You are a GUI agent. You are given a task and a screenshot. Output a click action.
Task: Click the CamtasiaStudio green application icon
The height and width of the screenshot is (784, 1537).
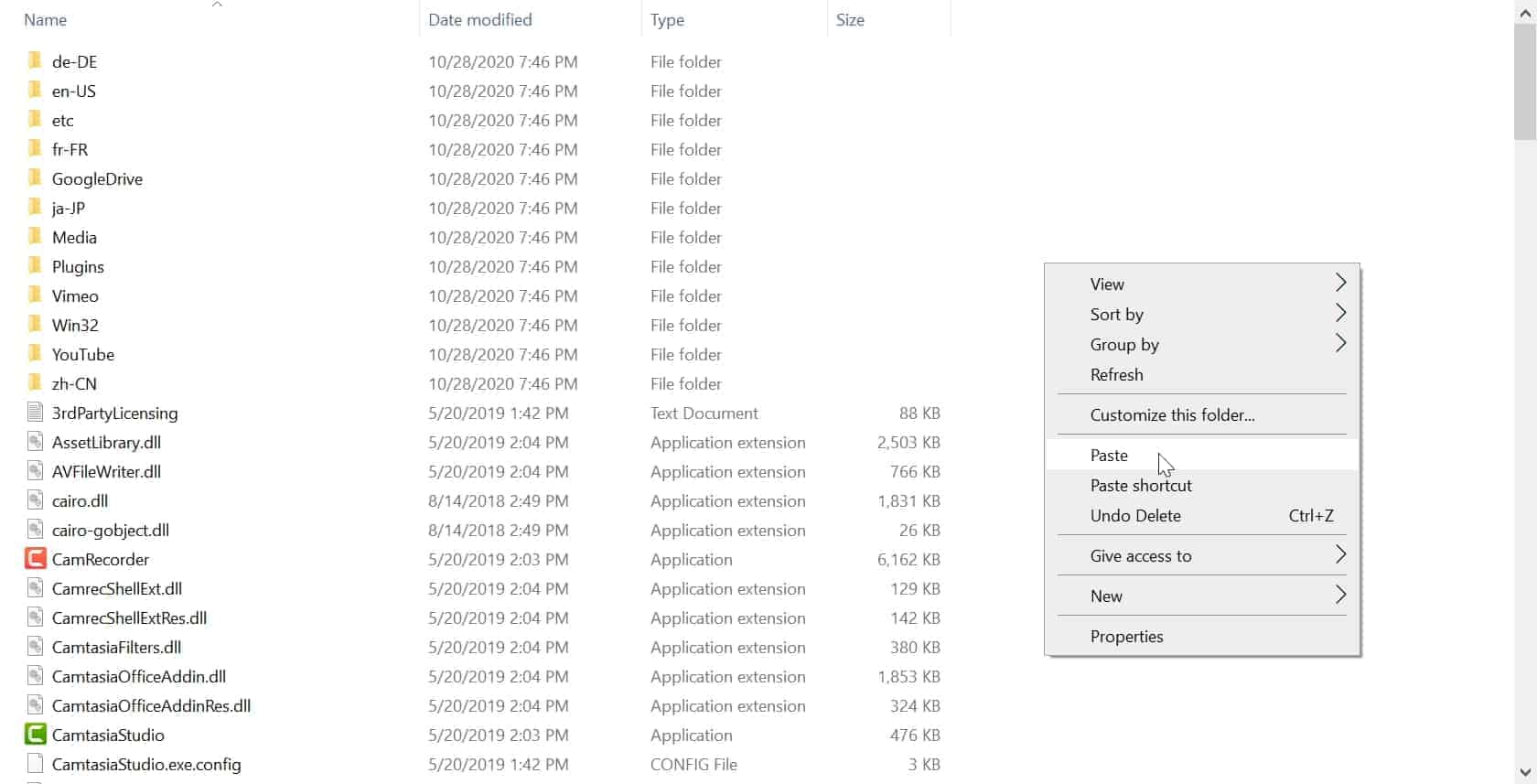pos(35,735)
